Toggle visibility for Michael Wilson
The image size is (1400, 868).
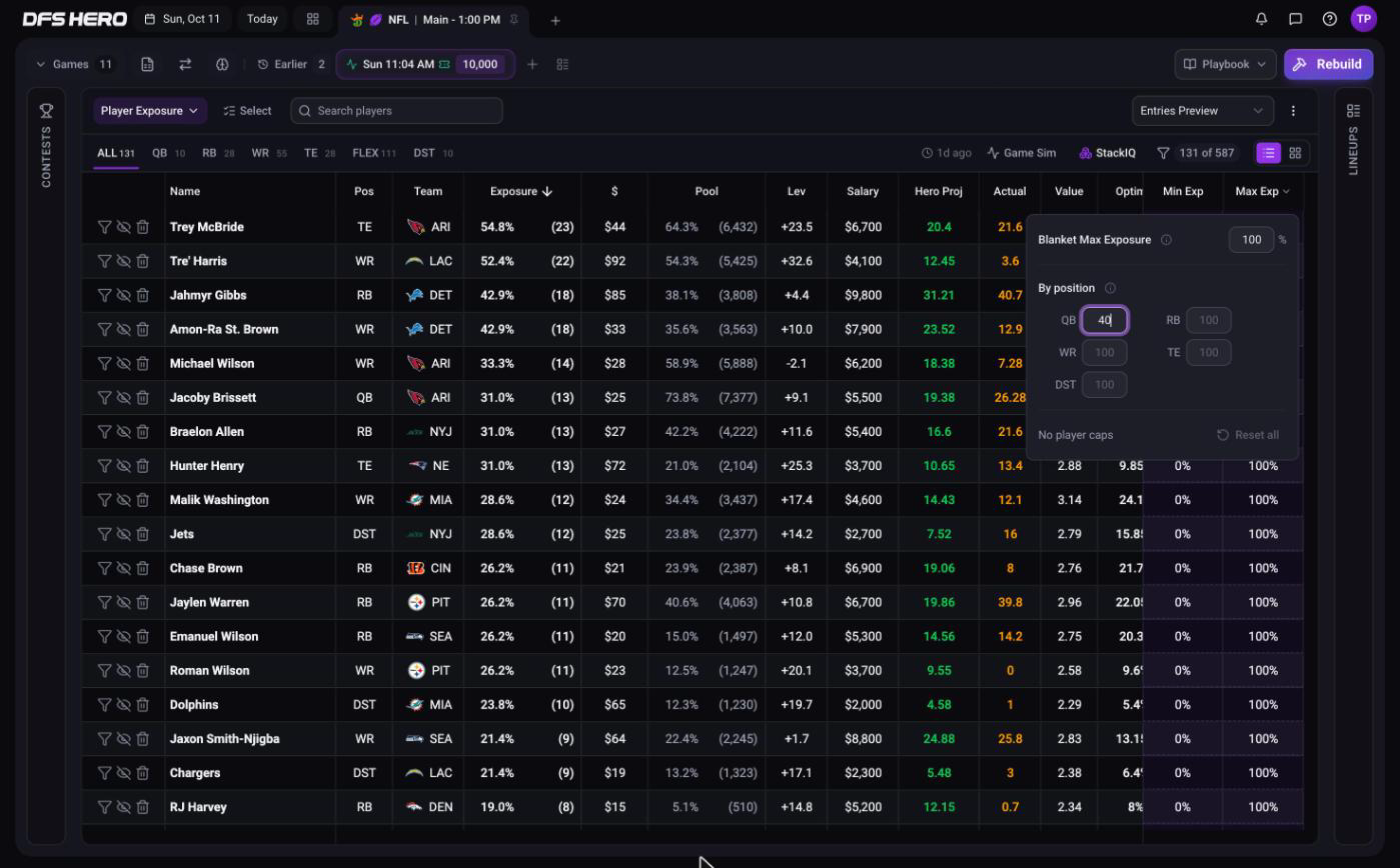(x=123, y=363)
